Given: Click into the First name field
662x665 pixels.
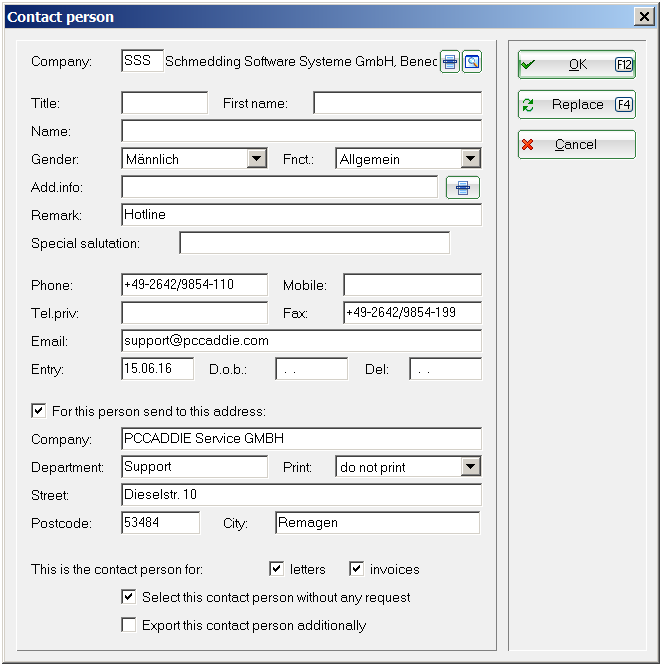Looking at the screenshot, I should pos(397,103).
